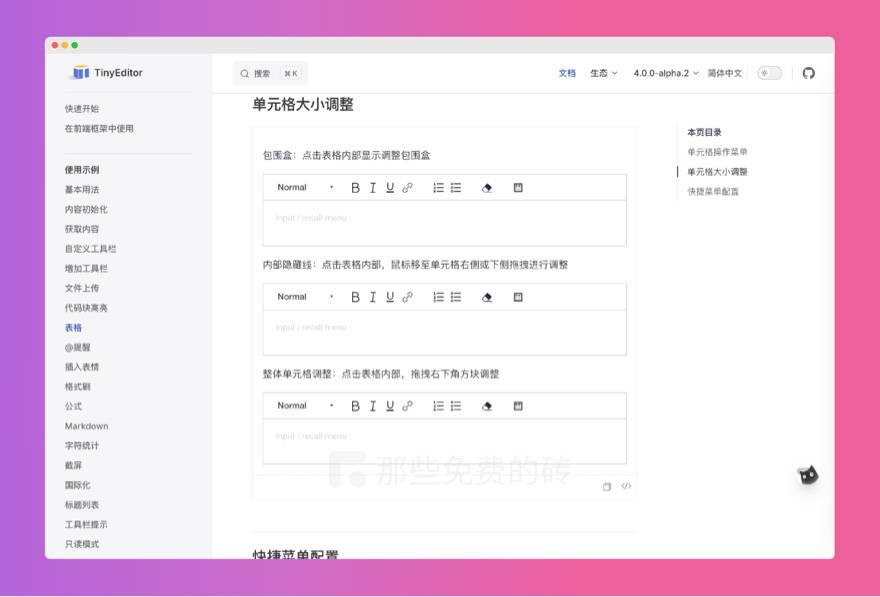Viewport: 880px width, 597px height.
Task: Open the project's GitHub page
Action: 809,72
